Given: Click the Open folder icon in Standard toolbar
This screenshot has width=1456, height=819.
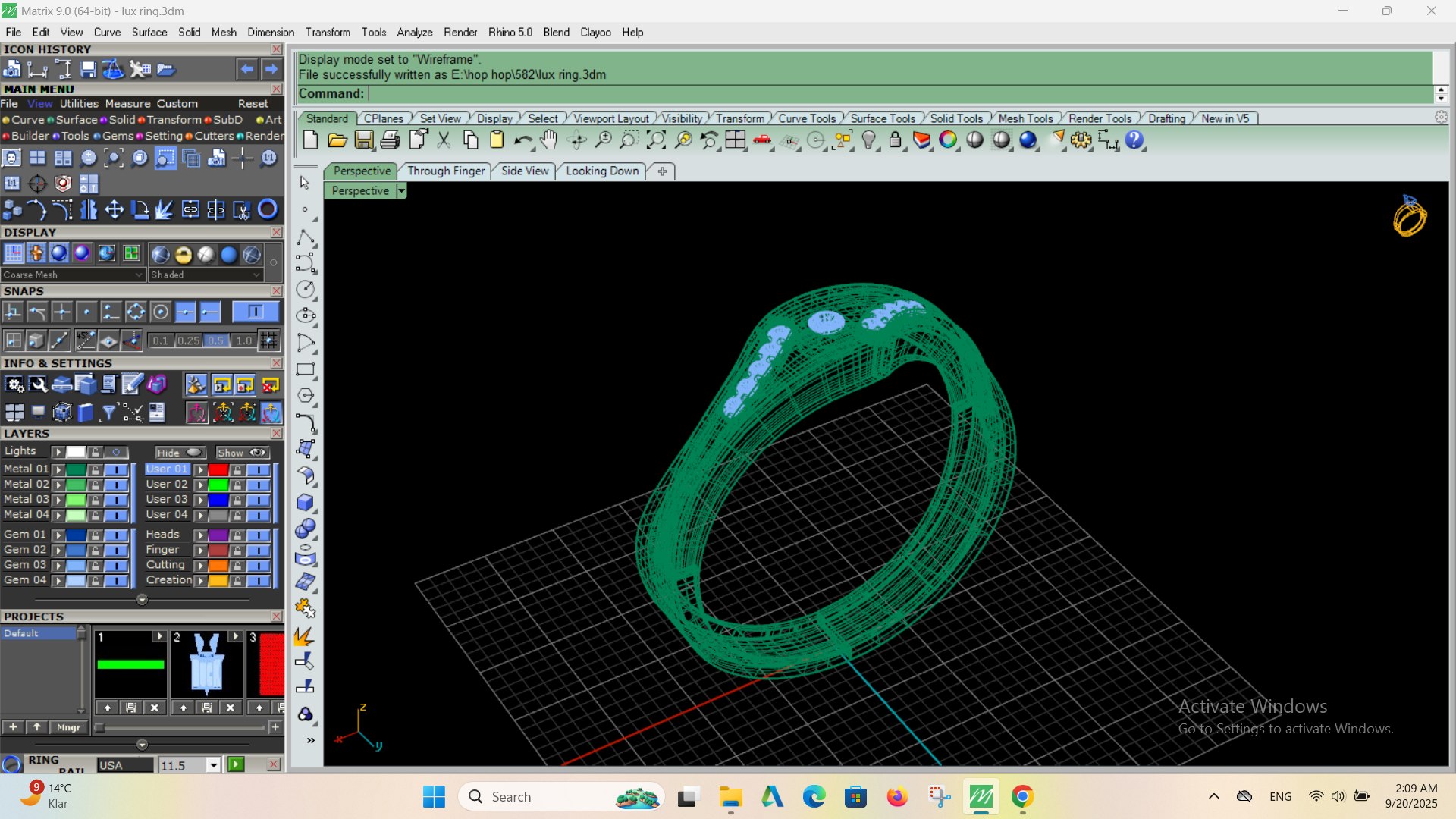Looking at the screenshot, I should (x=337, y=140).
